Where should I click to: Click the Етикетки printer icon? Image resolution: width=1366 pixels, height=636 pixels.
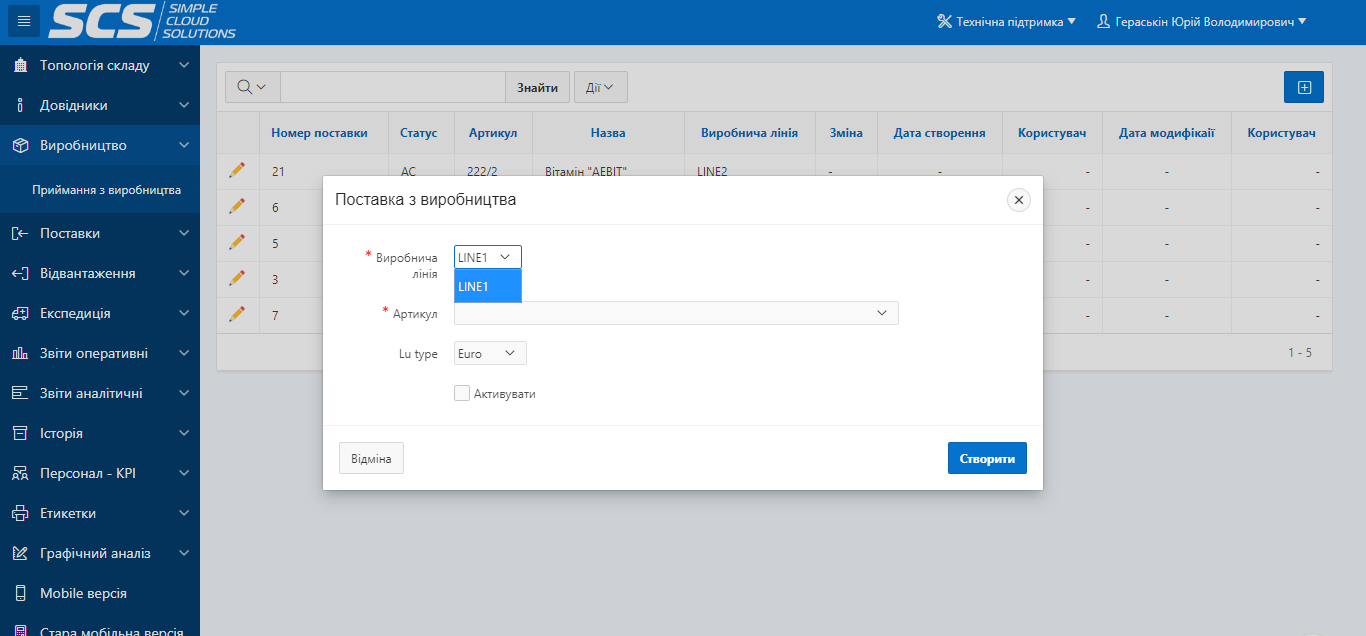click(20, 513)
